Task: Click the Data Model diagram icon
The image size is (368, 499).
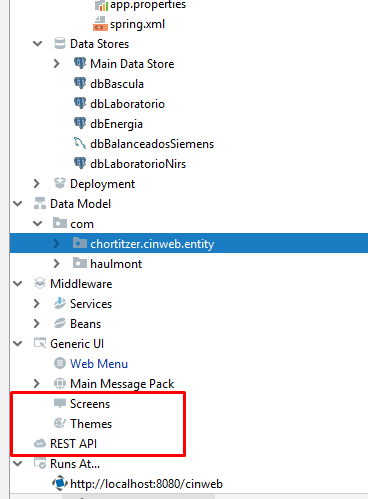Action: [x=40, y=203]
